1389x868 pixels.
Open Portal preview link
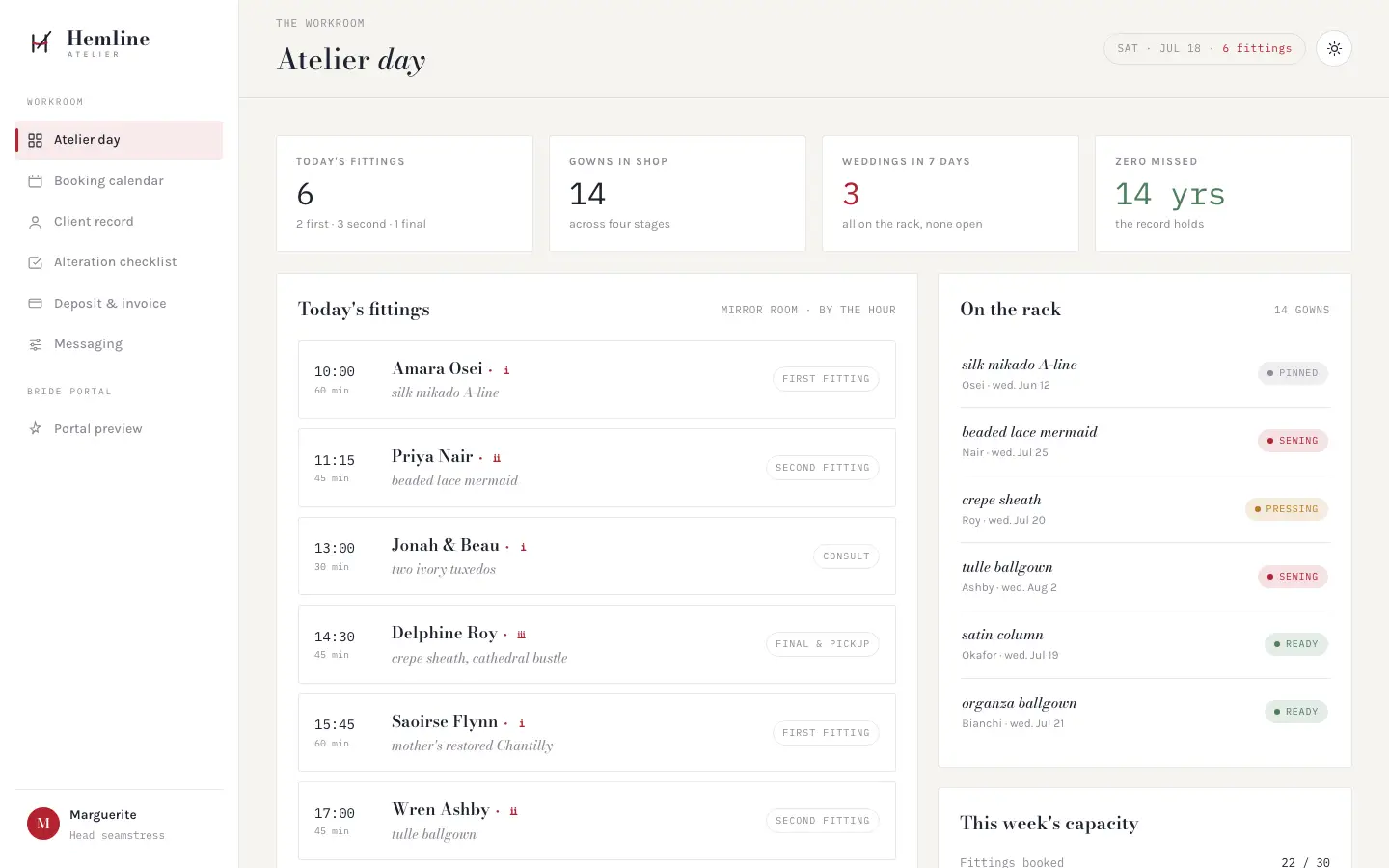[x=119, y=428]
